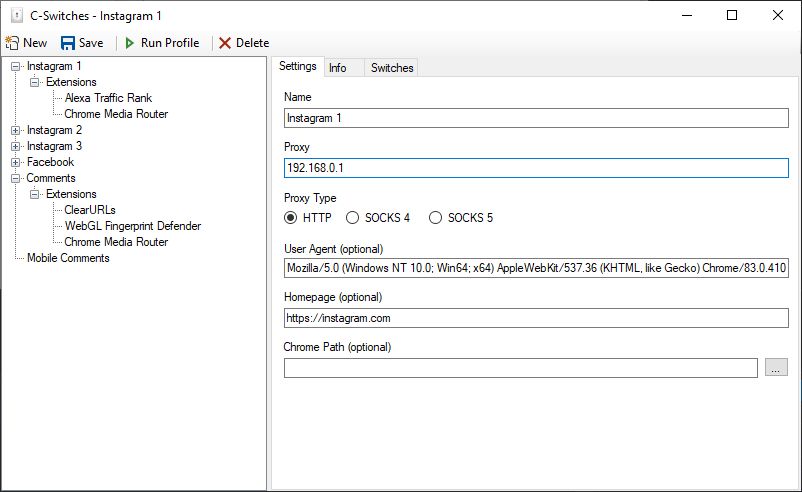Select the HTTP proxy type
802x492 pixels.
(291, 218)
